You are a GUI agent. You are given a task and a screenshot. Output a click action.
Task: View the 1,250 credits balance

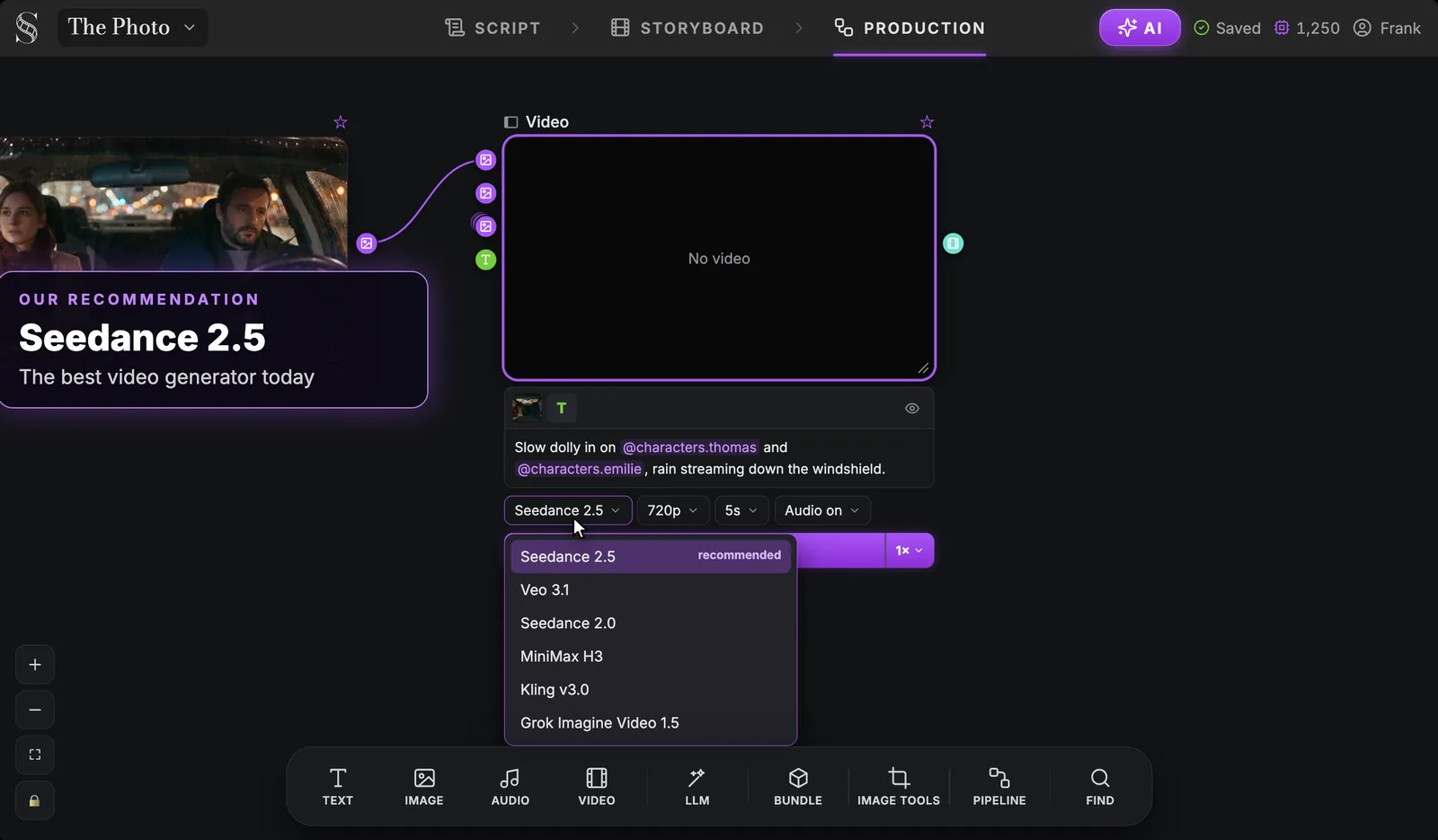pyautogui.click(x=1307, y=28)
